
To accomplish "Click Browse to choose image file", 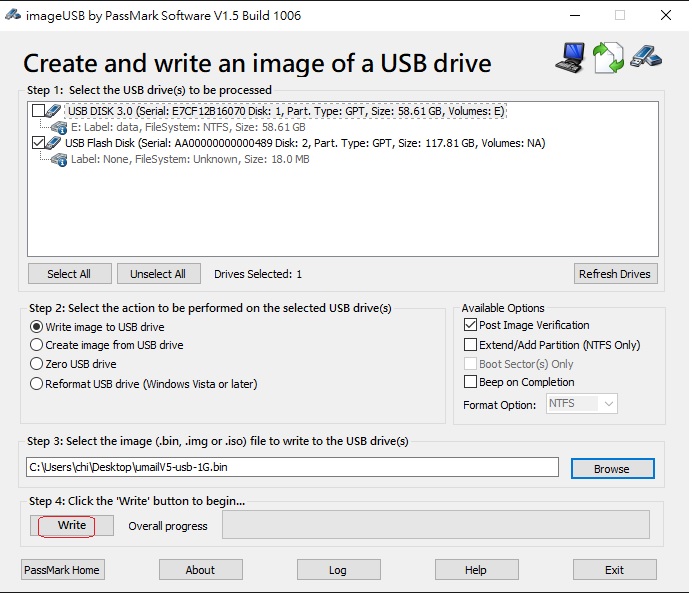I will coord(611,468).
